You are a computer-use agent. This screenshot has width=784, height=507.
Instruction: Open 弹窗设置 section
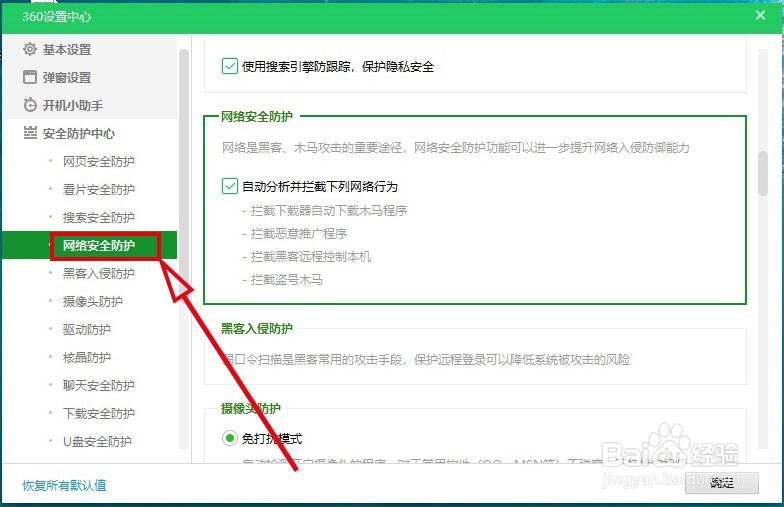click(x=67, y=78)
